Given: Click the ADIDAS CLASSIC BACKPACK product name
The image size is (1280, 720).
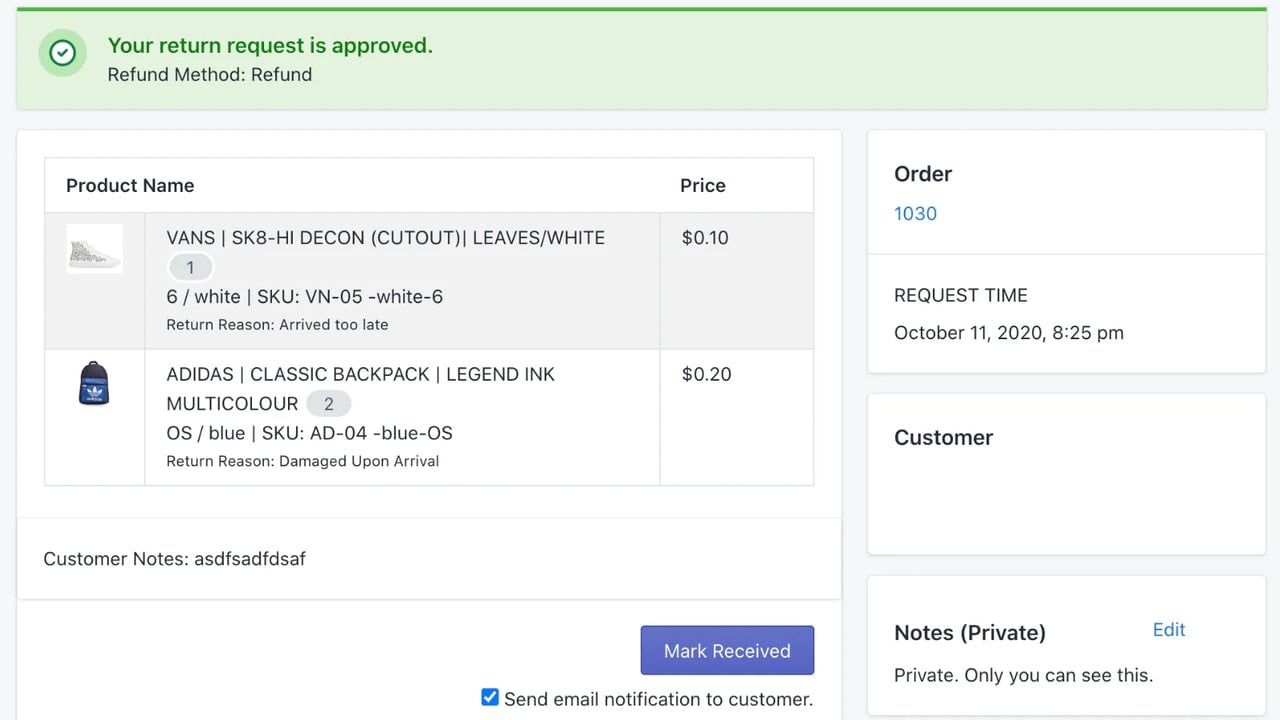Looking at the screenshot, I should tap(361, 389).
